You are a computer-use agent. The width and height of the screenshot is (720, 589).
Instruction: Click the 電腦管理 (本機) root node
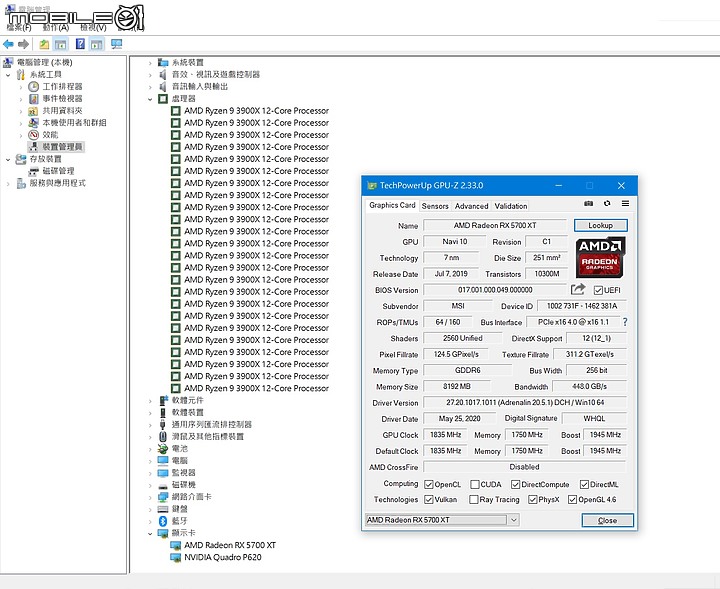point(45,62)
